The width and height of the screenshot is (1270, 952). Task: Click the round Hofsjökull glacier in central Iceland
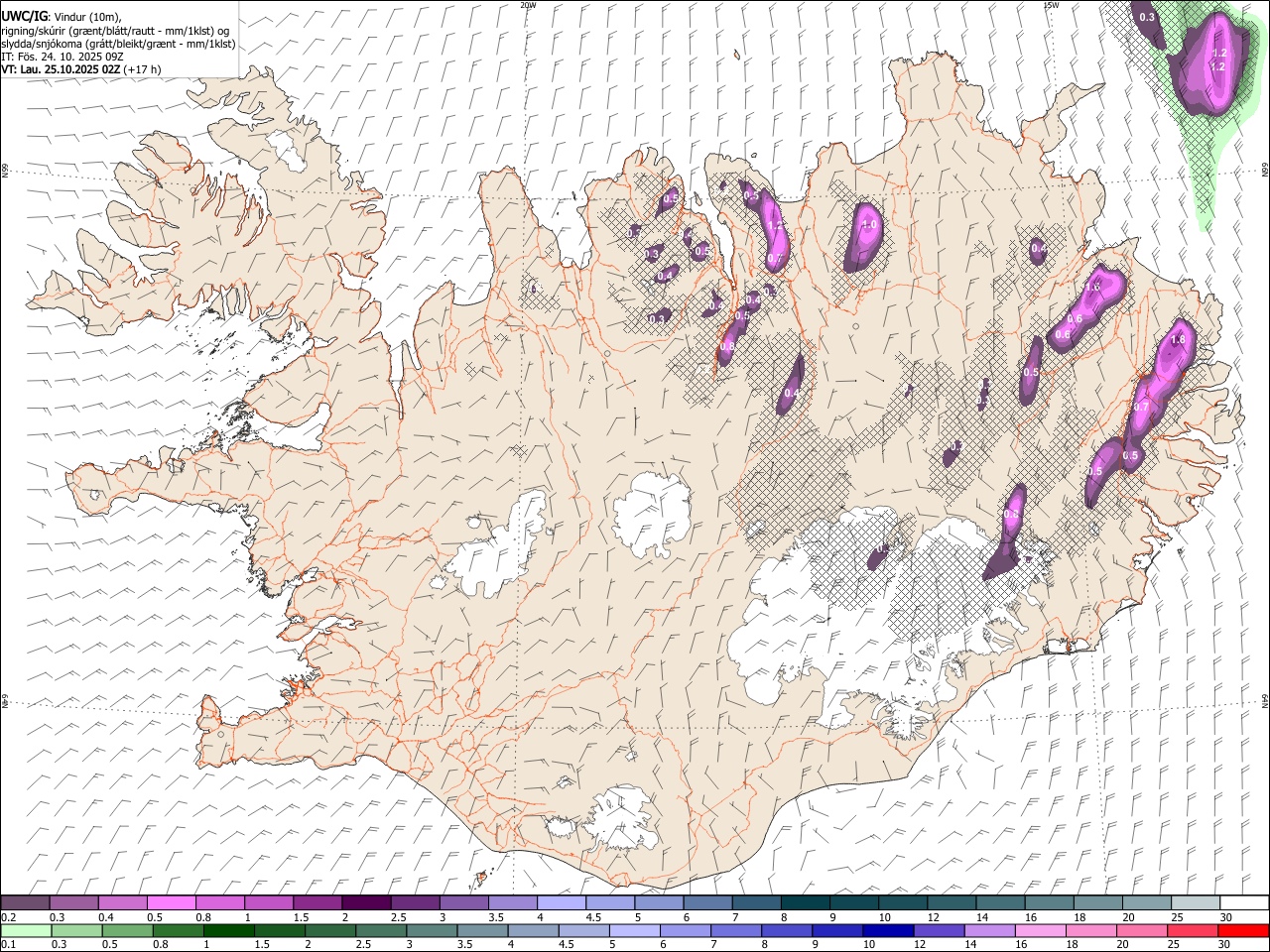tap(652, 514)
